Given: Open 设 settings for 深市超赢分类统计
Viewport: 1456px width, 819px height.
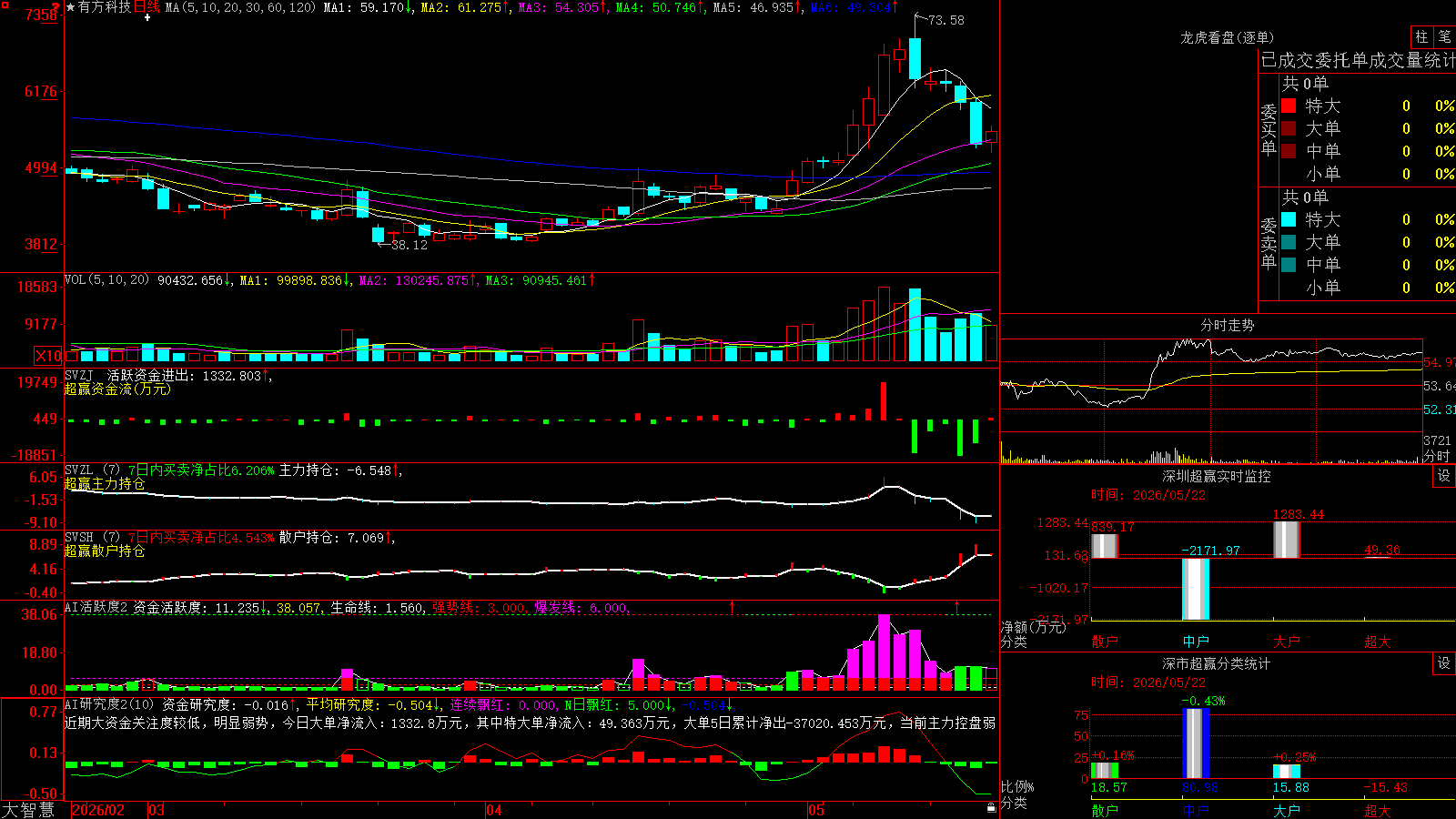Looking at the screenshot, I should pyautogui.click(x=1444, y=663).
